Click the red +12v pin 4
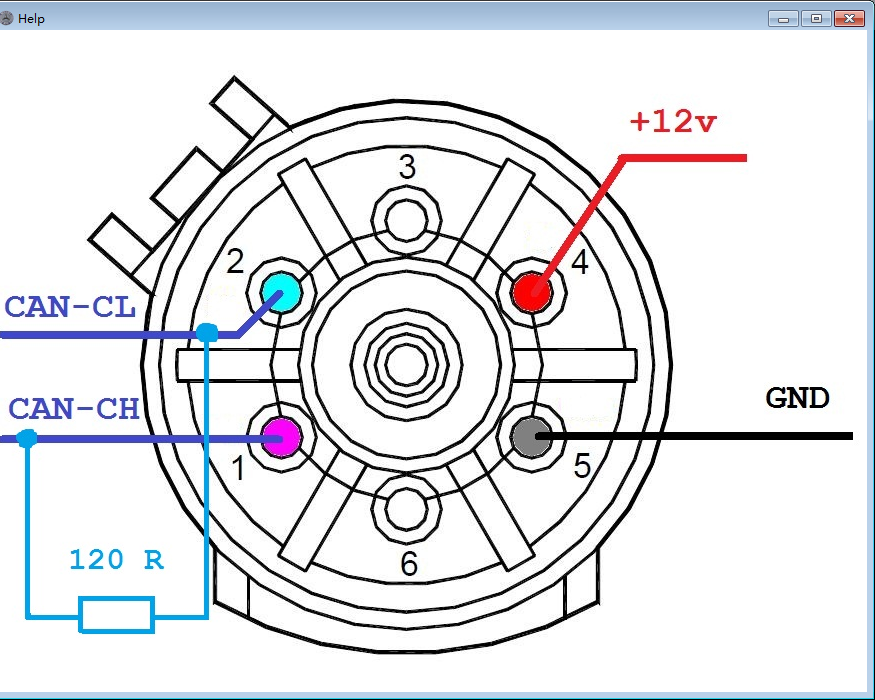Screen dimensions: 875x700 point(531,291)
